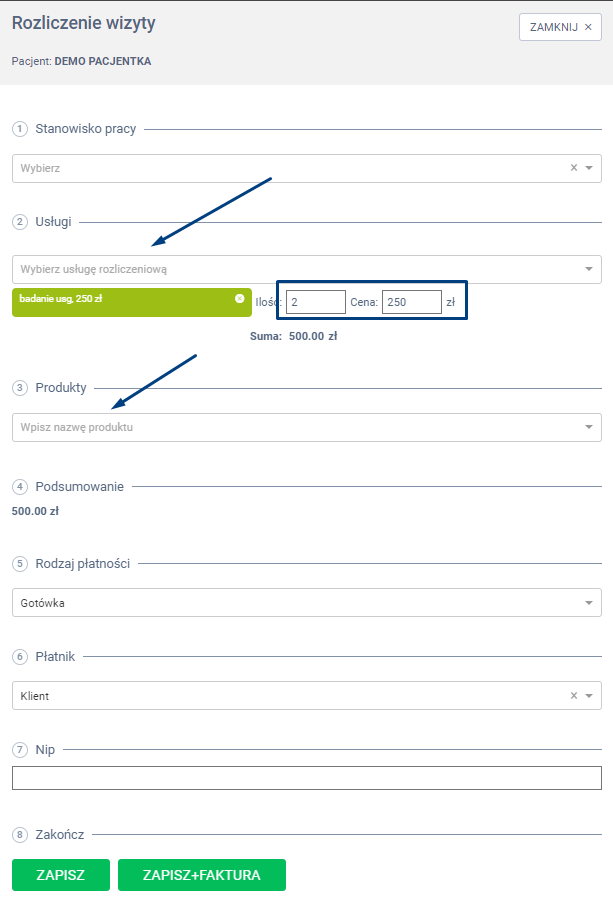The image size is (613, 909).
Task: Clear the Stanowisko pracy selection
Action: pos(574,168)
